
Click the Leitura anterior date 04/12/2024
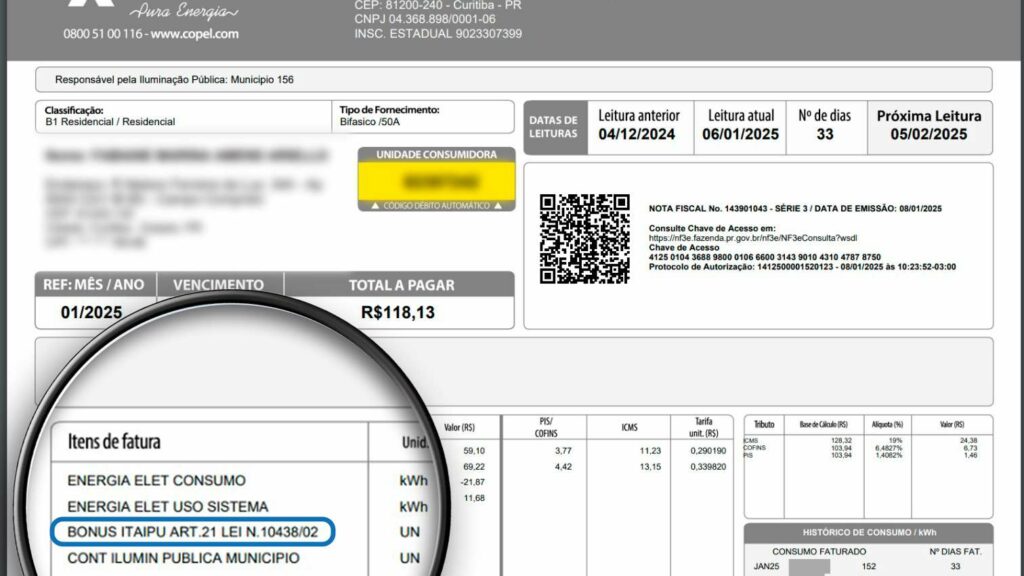point(638,135)
